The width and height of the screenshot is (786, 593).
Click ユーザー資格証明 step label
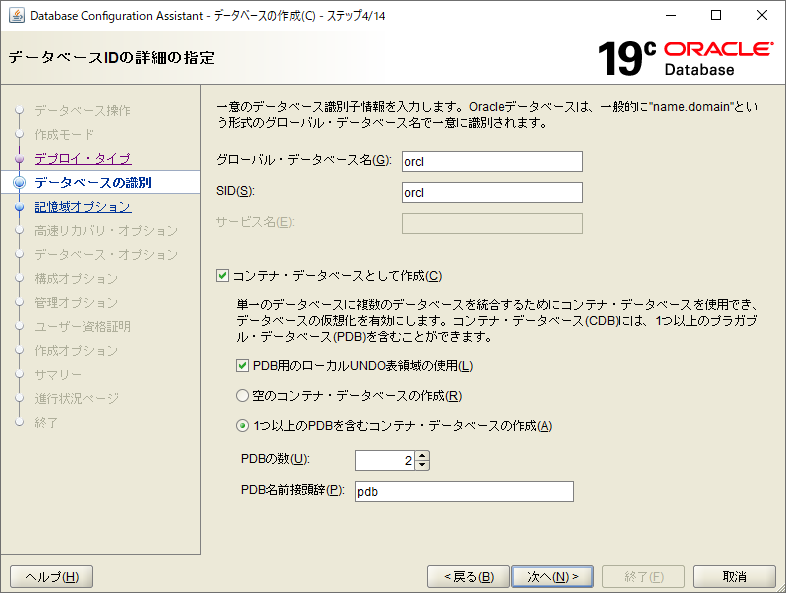[82, 327]
